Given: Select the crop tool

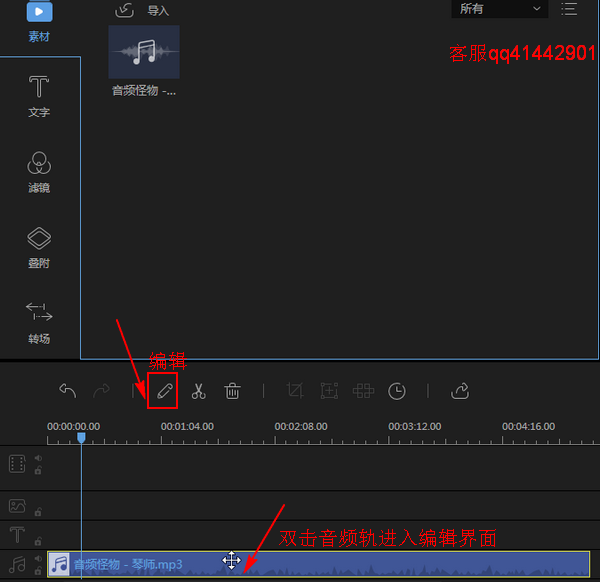Looking at the screenshot, I should (x=295, y=391).
